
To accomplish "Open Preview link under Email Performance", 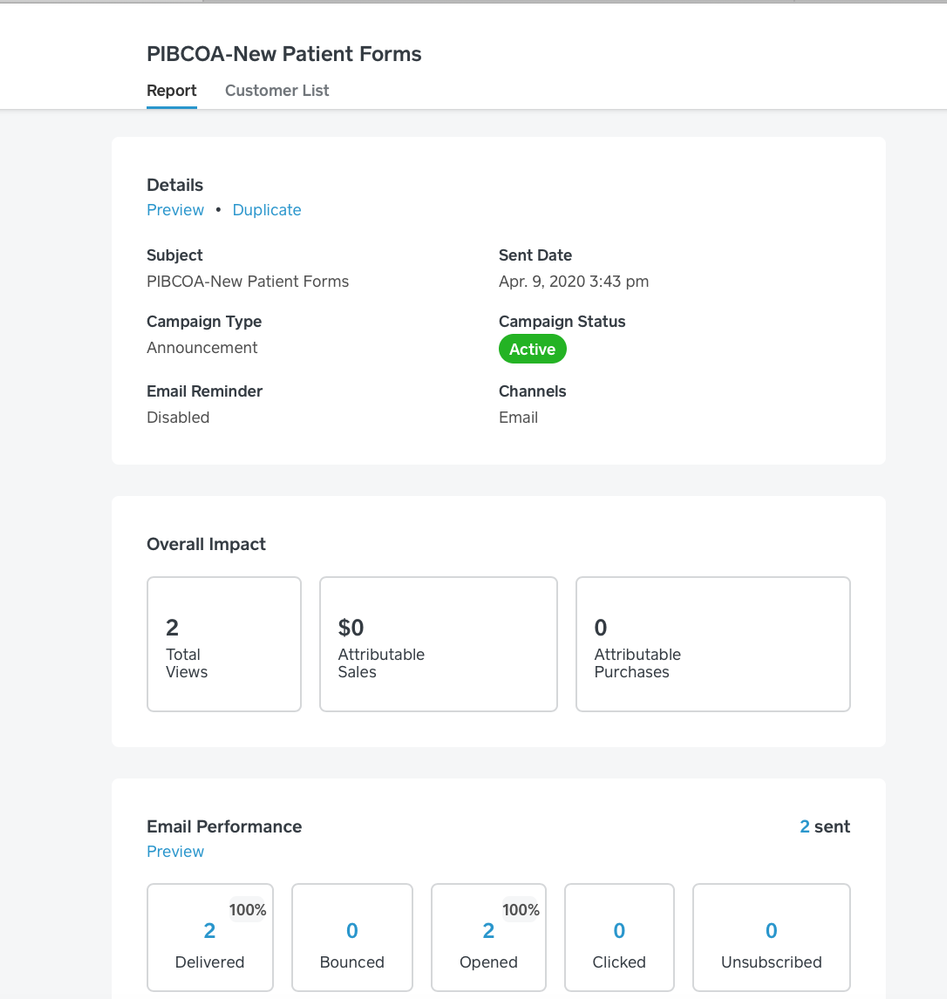I will click(x=175, y=852).
